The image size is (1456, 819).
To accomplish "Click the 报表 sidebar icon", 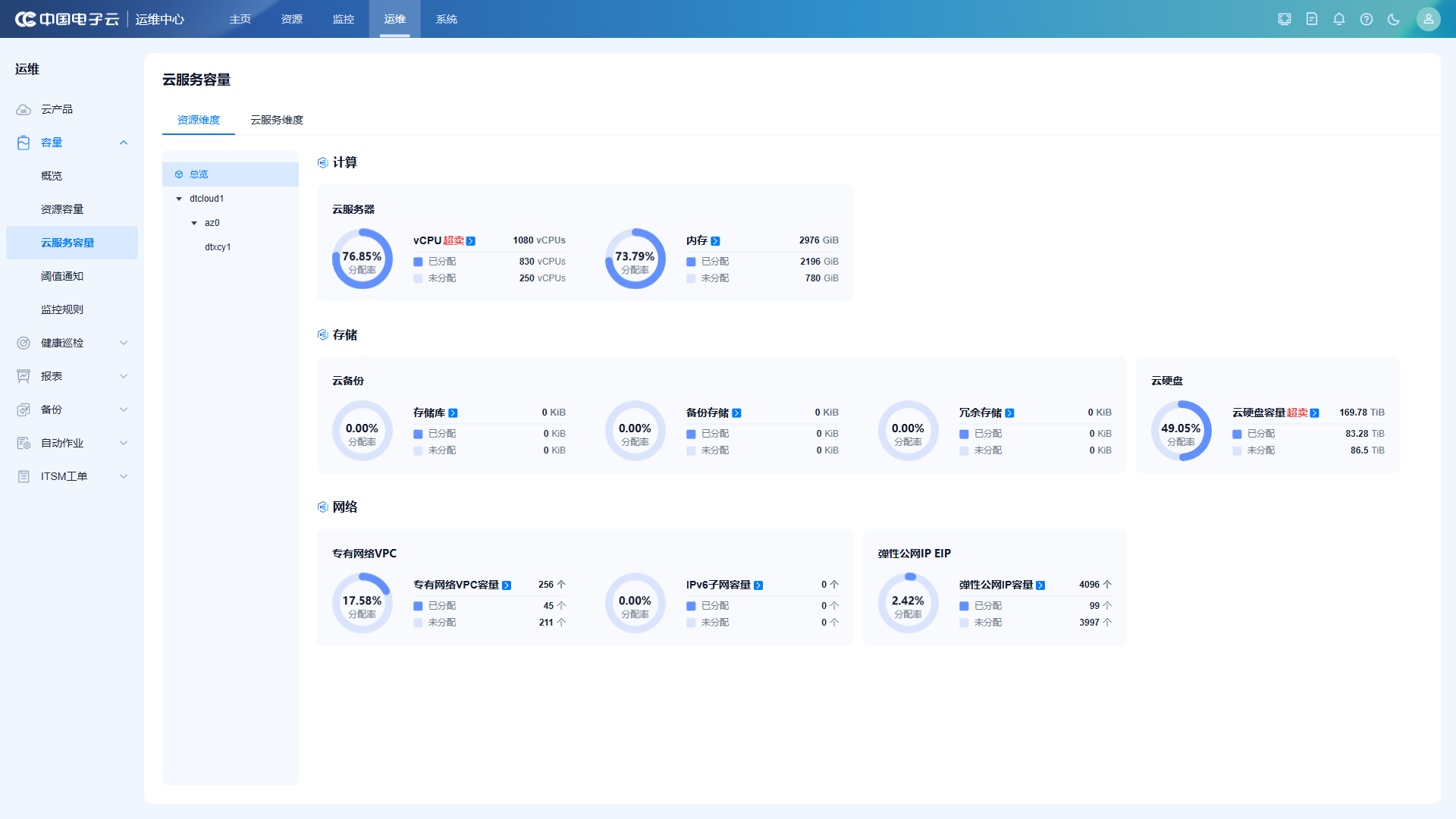I will [x=24, y=376].
